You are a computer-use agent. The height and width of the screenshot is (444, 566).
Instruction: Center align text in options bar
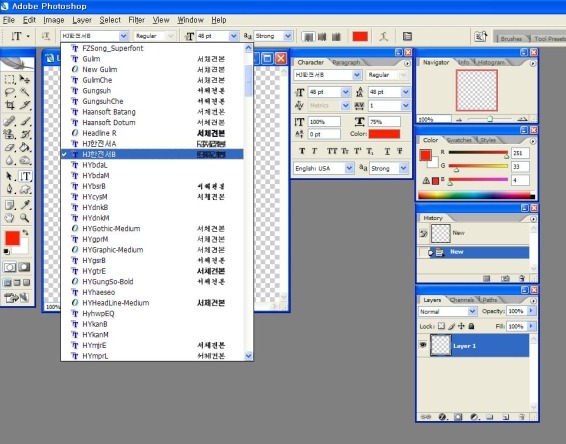(322, 36)
